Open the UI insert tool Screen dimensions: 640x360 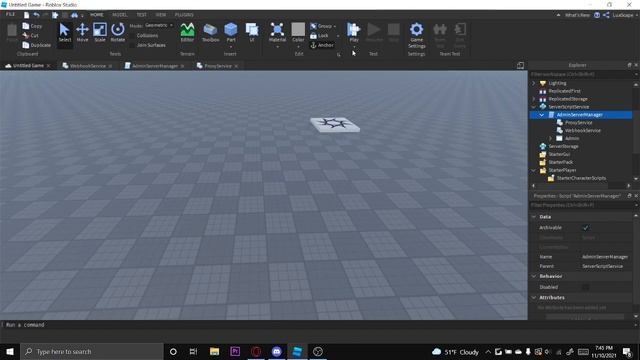coord(252,32)
